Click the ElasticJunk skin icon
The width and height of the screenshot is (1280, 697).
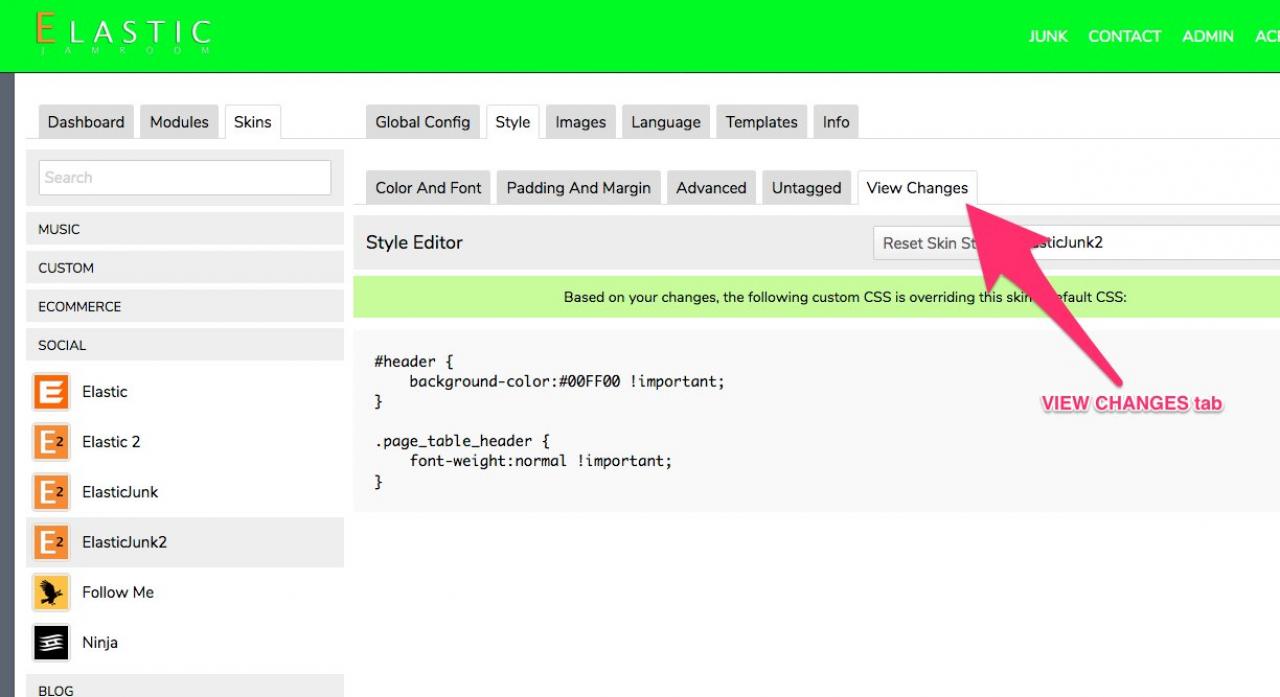[x=51, y=492]
